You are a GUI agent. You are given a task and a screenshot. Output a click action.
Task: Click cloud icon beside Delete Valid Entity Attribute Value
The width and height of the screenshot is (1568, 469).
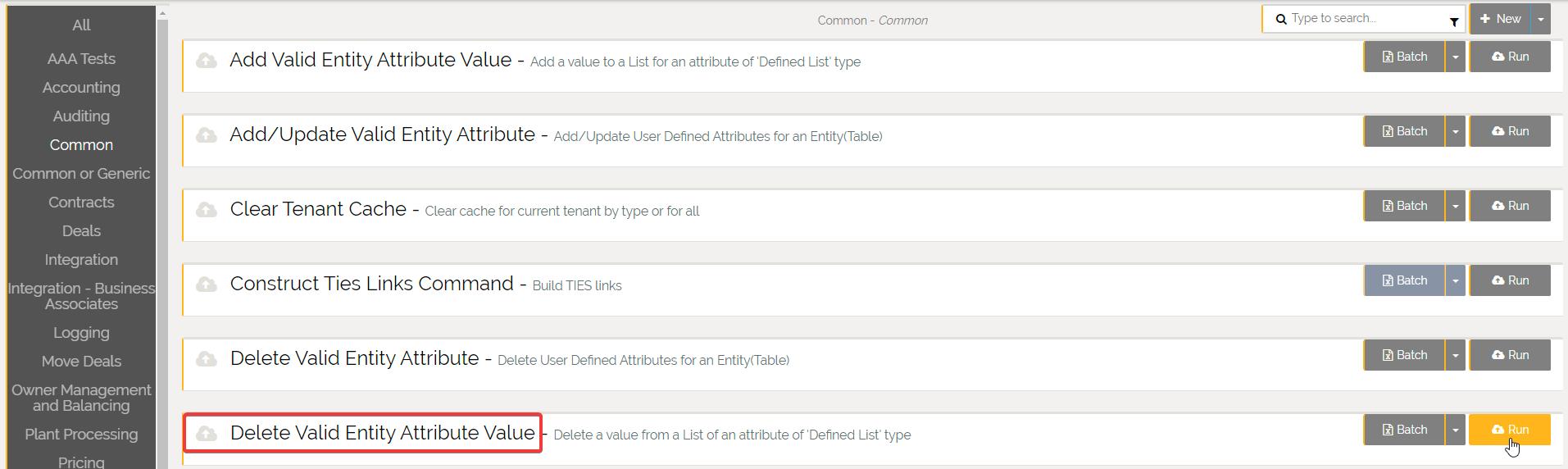(x=207, y=433)
